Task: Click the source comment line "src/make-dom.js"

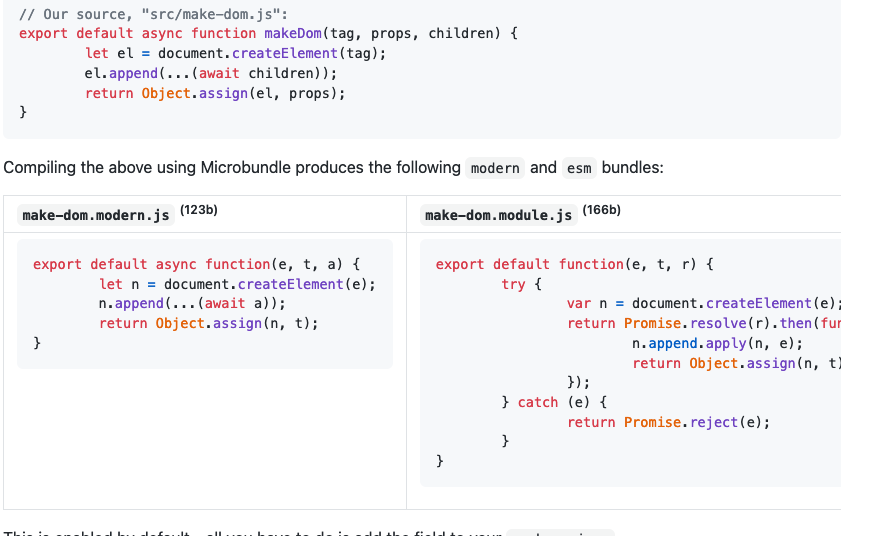Action: [153, 14]
